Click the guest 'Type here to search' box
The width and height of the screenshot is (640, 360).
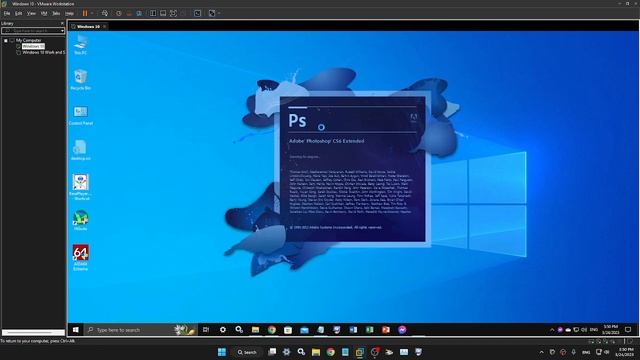click(x=140, y=330)
